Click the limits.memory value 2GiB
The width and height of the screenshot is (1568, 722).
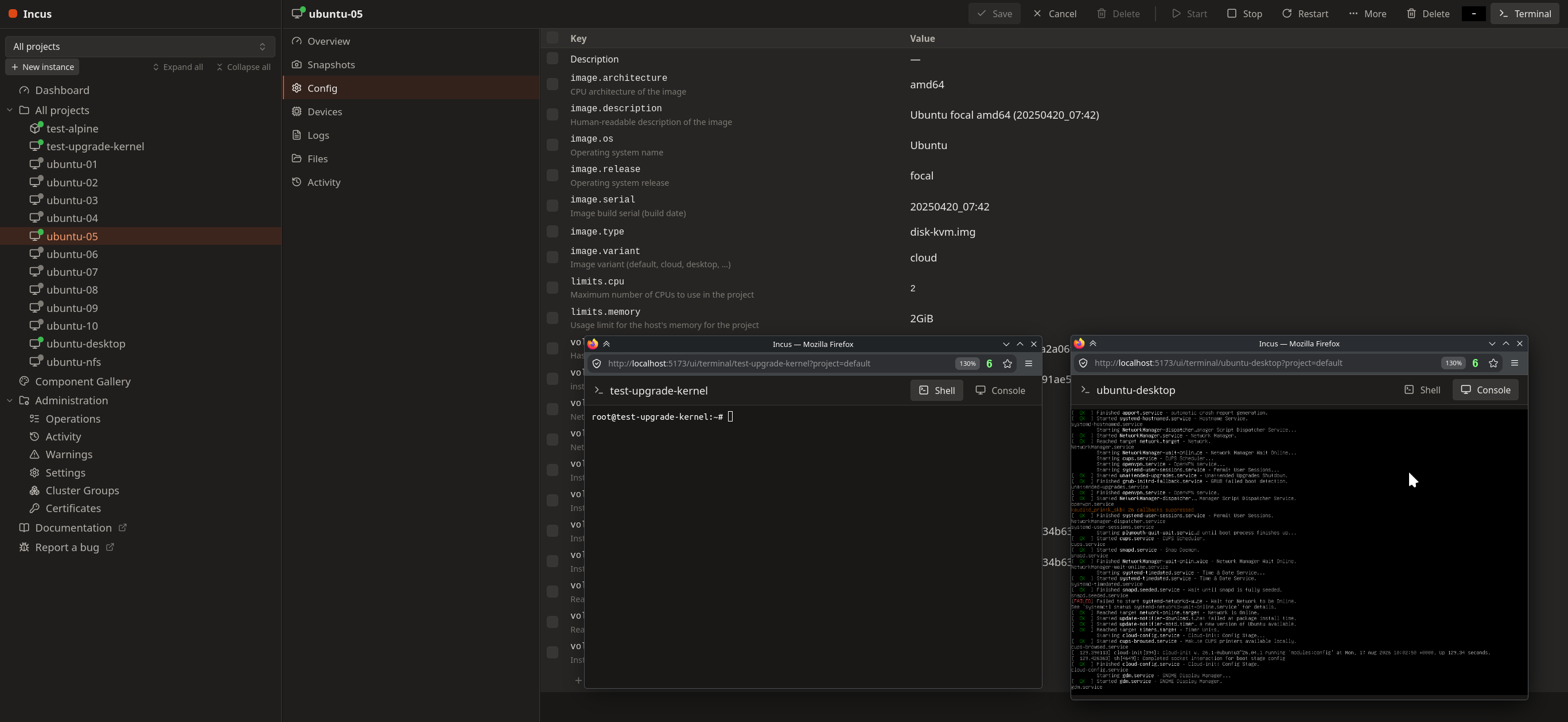point(921,318)
